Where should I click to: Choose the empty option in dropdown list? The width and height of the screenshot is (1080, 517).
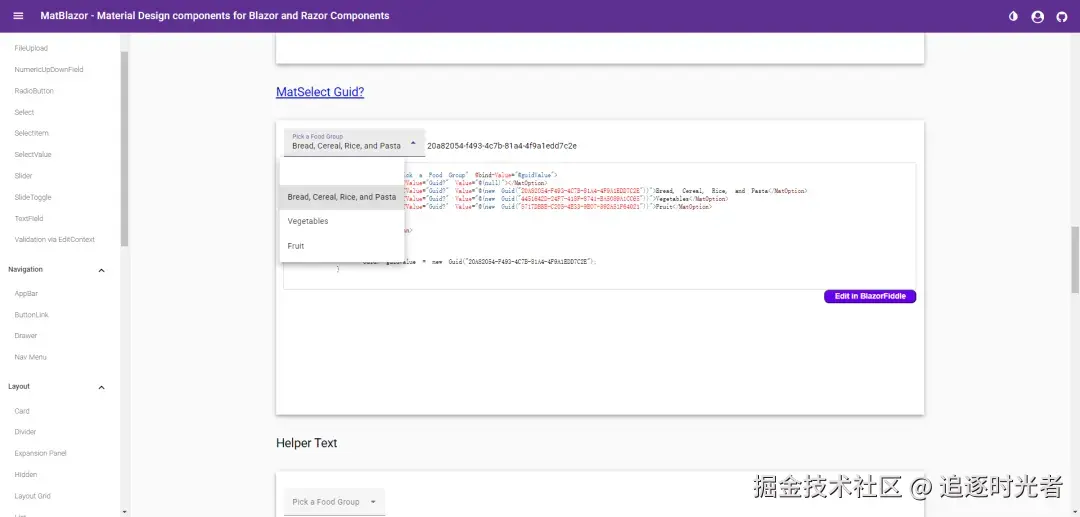342,172
